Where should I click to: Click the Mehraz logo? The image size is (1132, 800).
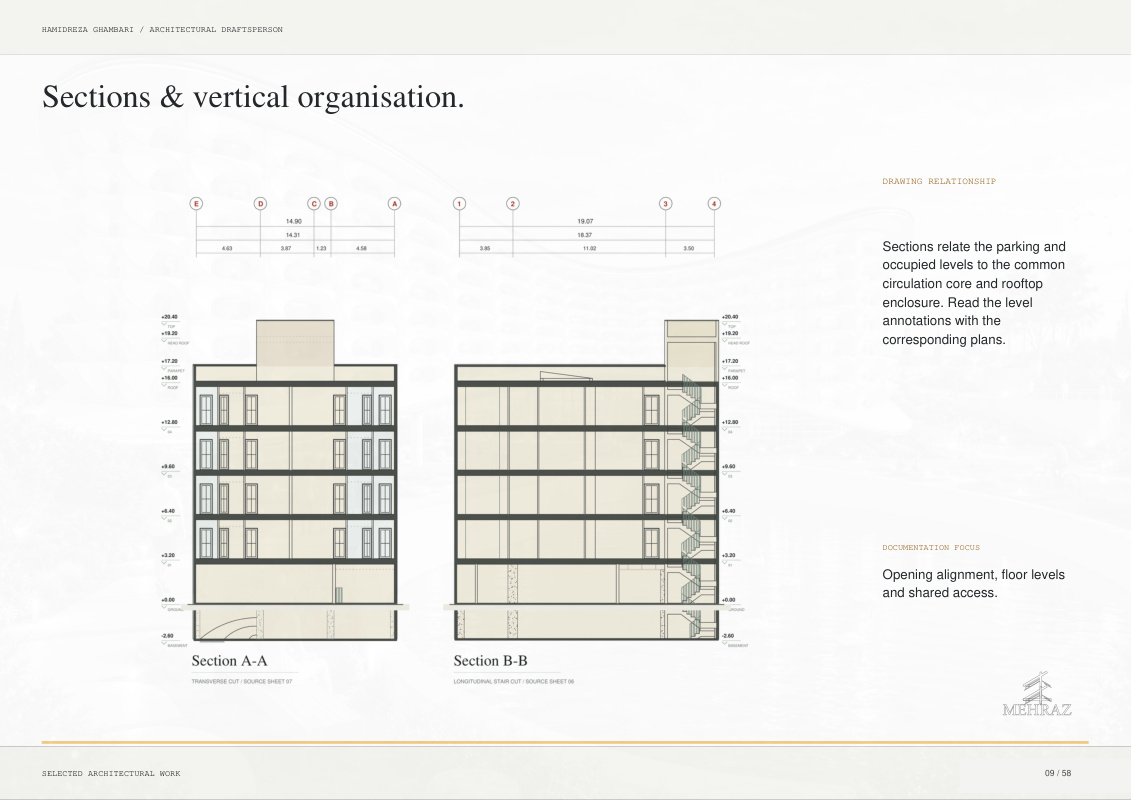(x=1037, y=694)
